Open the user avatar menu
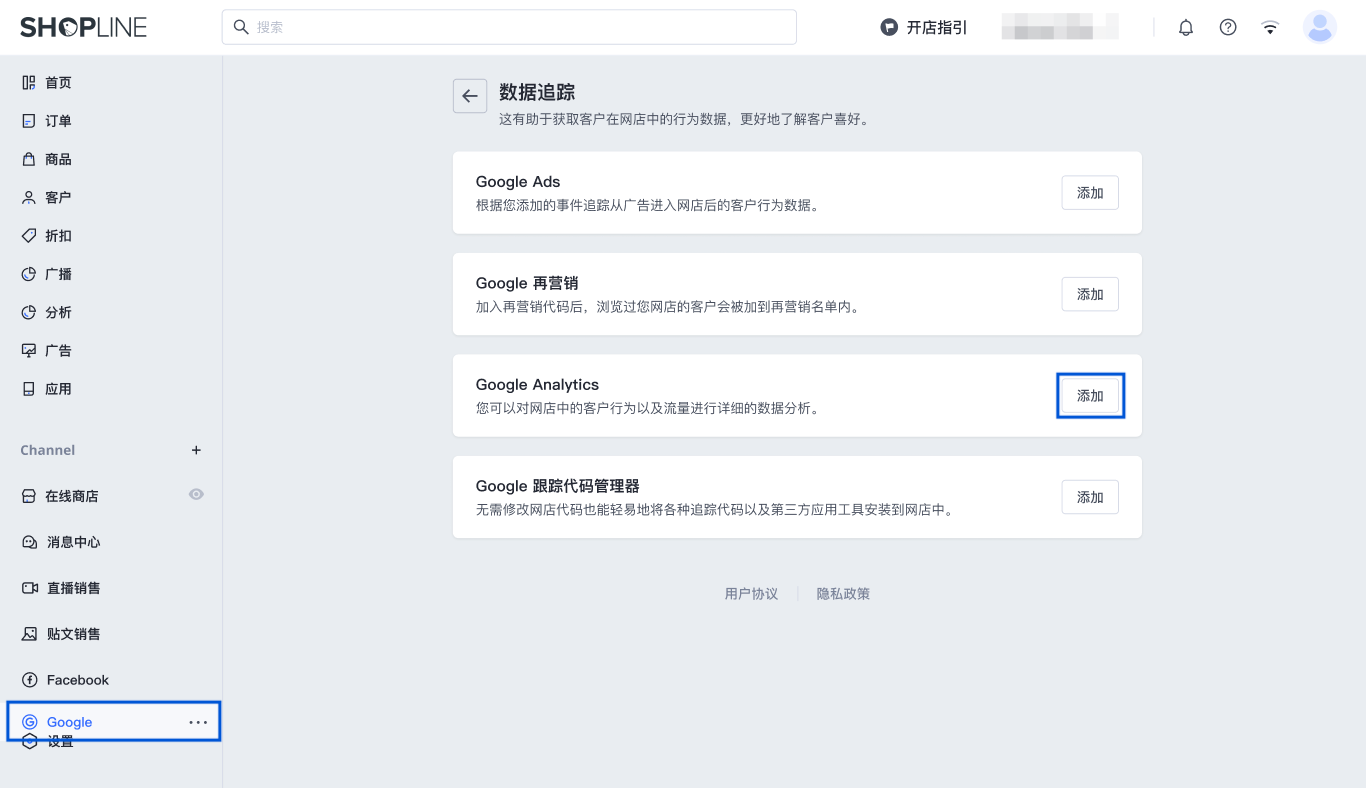 click(1320, 27)
